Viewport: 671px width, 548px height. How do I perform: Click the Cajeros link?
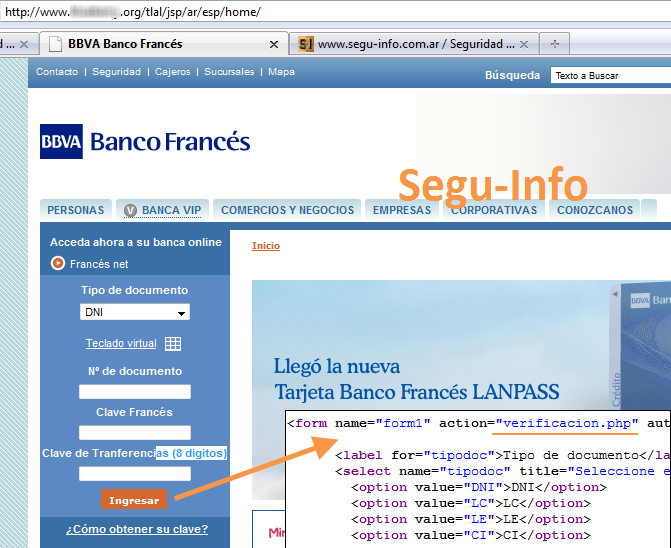point(172,72)
